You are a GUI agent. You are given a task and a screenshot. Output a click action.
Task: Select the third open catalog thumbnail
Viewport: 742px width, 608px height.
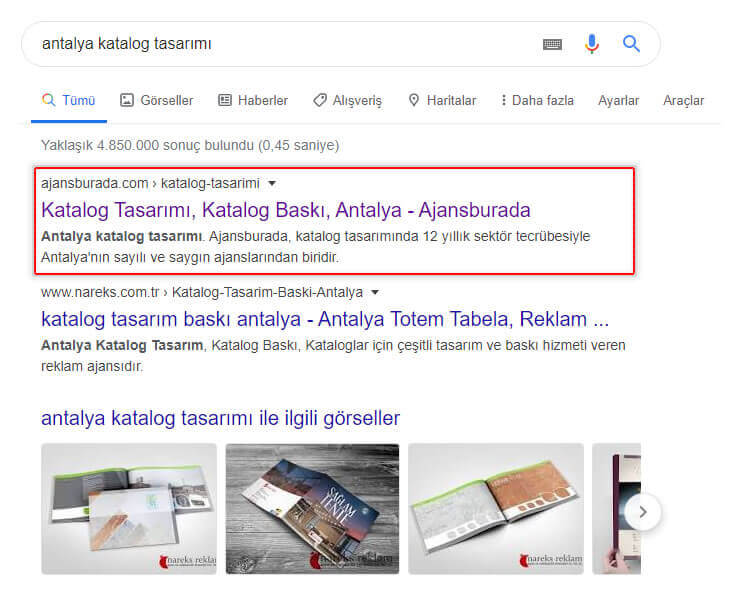click(x=496, y=509)
